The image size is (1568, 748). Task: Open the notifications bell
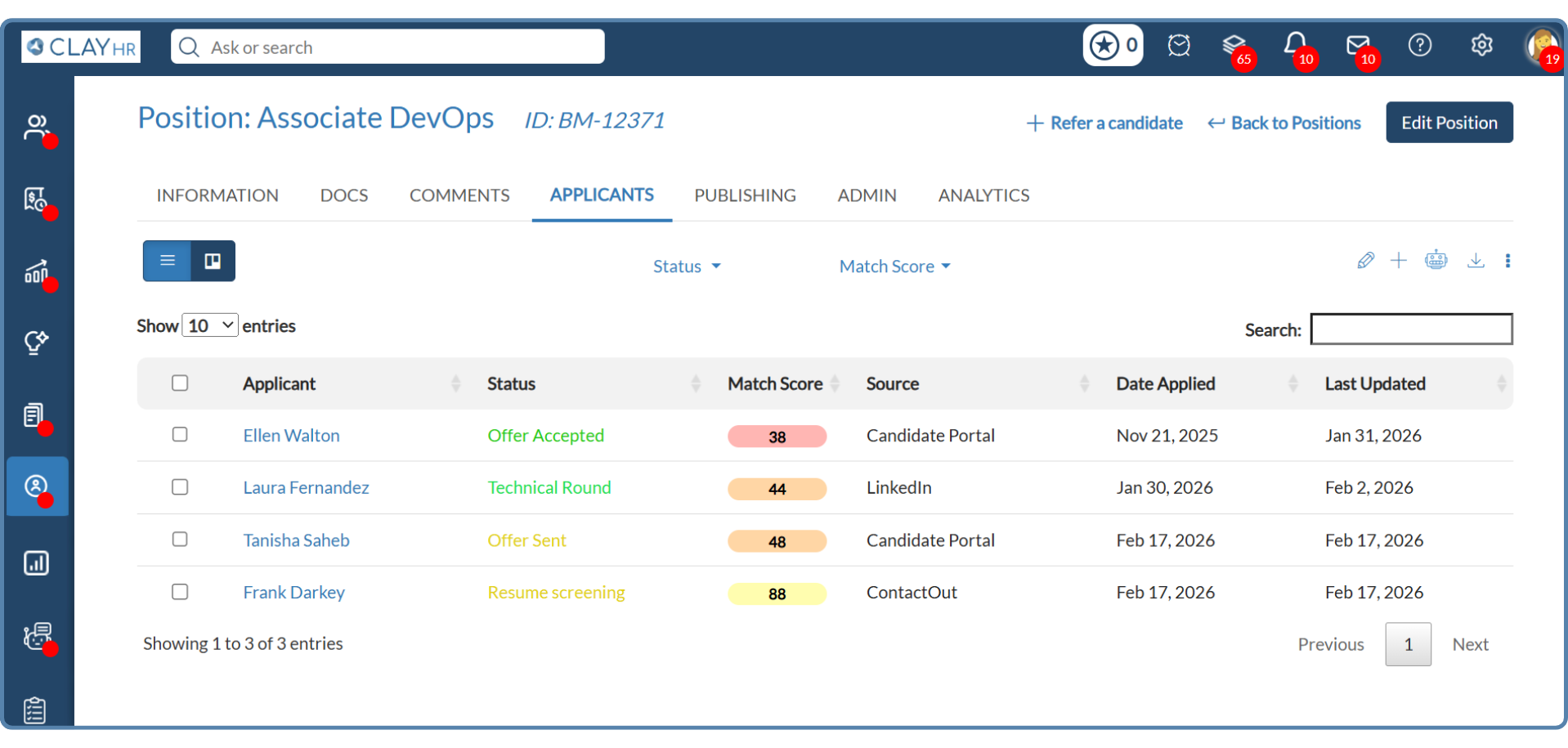(1295, 45)
